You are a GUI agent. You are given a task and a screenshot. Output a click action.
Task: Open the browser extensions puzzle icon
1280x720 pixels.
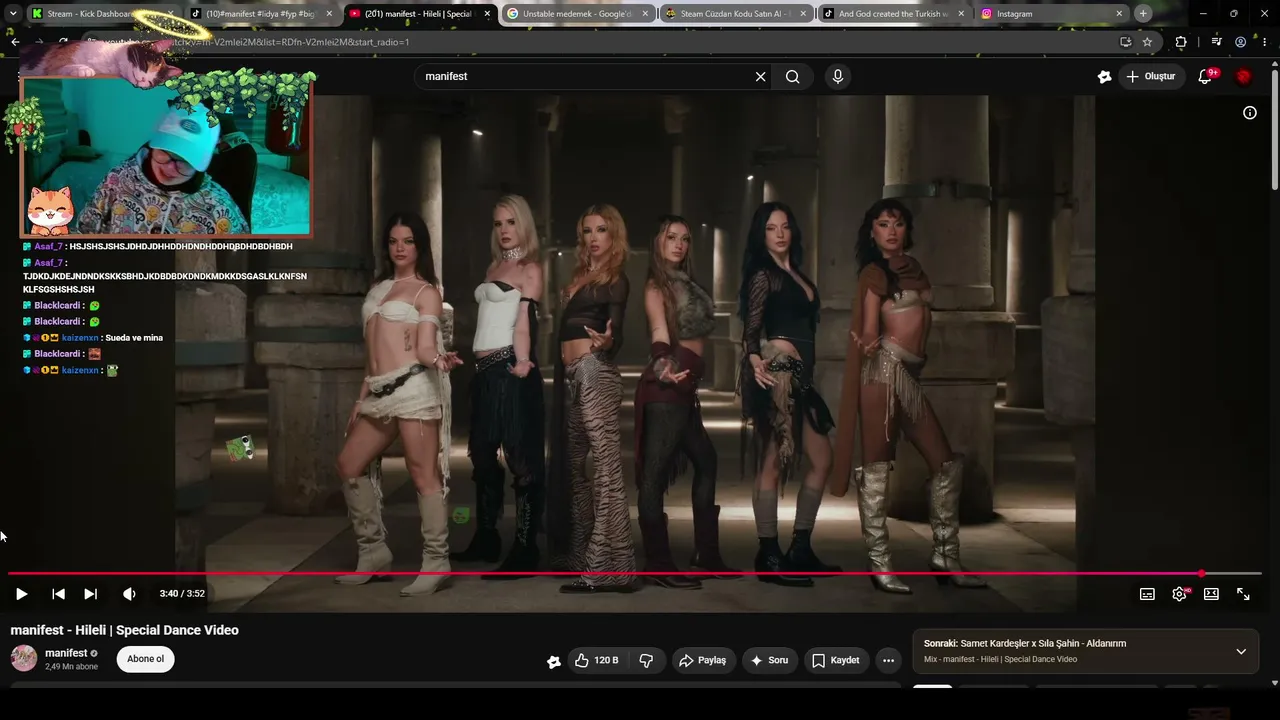coord(1181,42)
